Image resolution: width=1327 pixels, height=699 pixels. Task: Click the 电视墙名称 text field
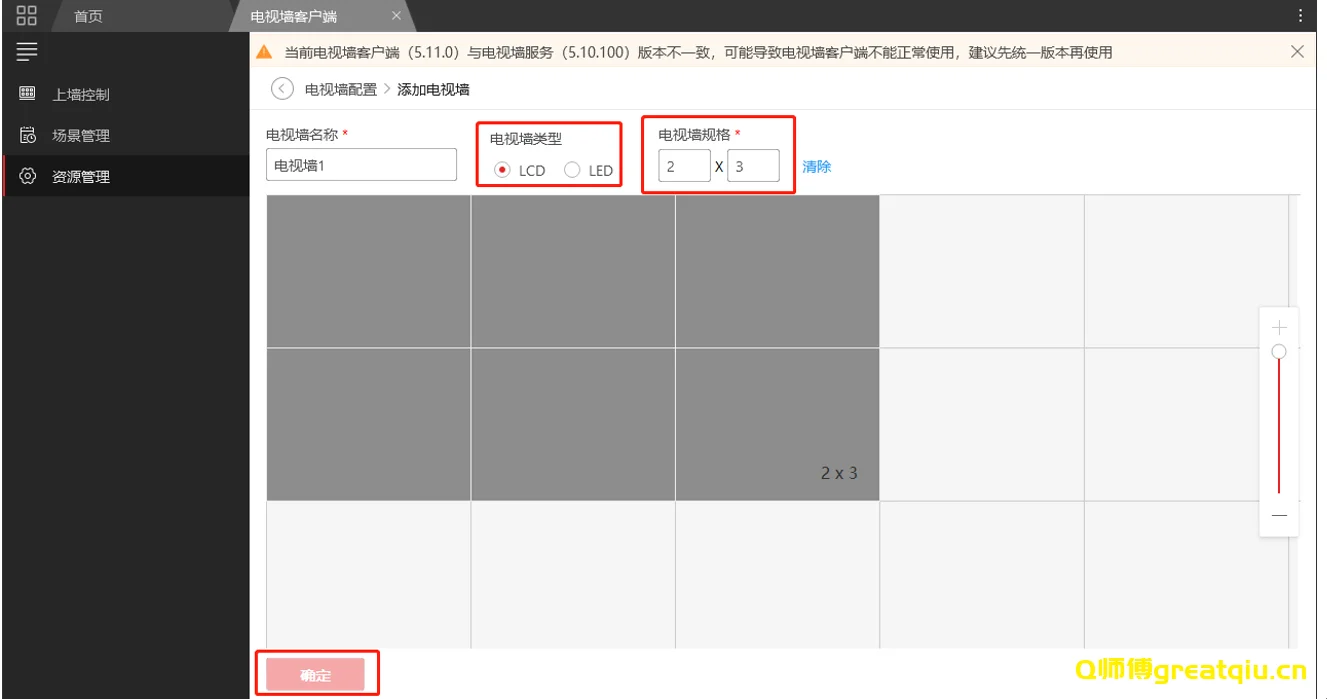coord(361,165)
